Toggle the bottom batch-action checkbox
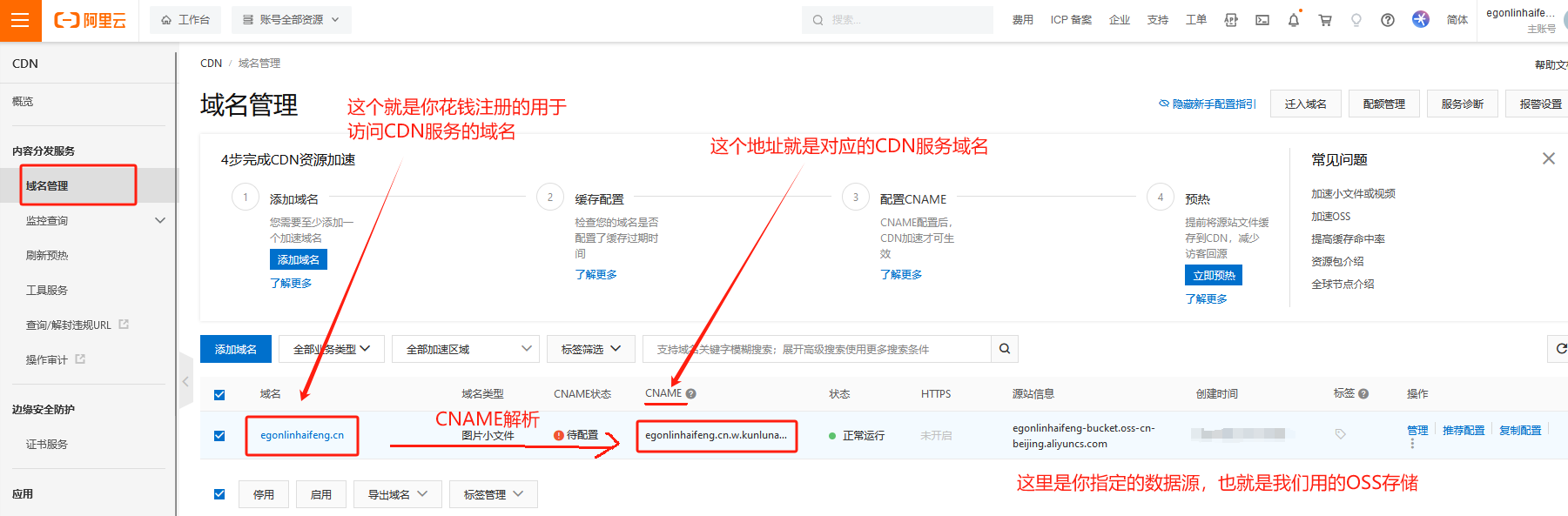The width and height of the screenshot is (1568, 516). (x=219, y=494)
